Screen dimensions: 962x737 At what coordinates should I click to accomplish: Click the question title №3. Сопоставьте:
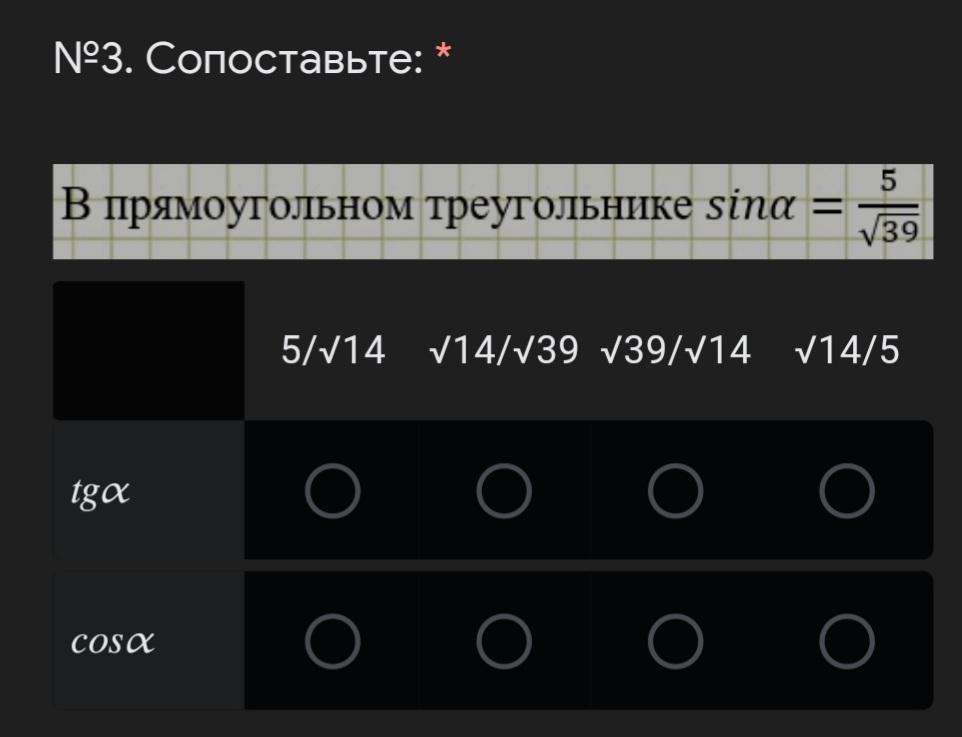click(x=237, y=62)
